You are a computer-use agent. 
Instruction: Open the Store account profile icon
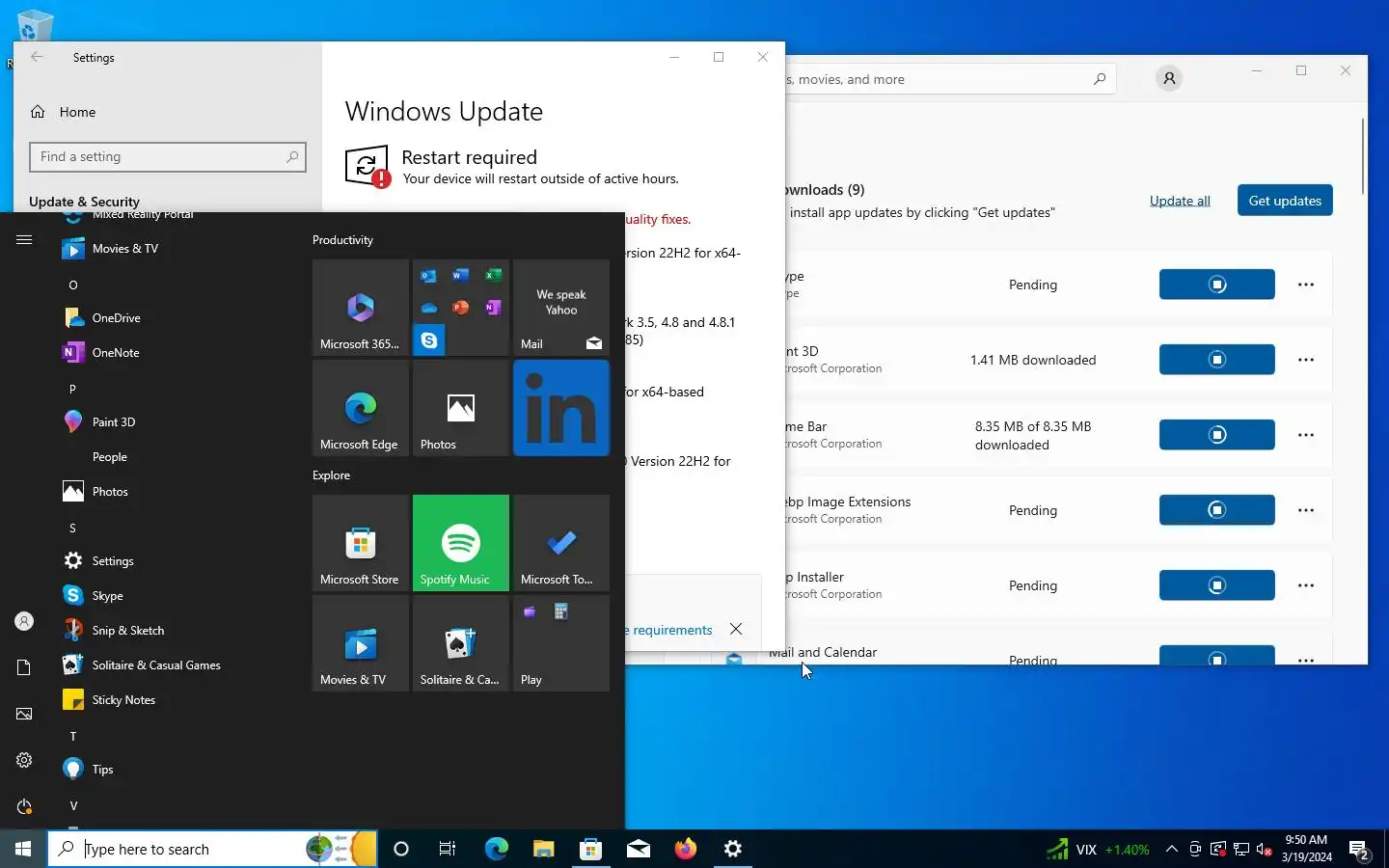(x=1169, y=79)
